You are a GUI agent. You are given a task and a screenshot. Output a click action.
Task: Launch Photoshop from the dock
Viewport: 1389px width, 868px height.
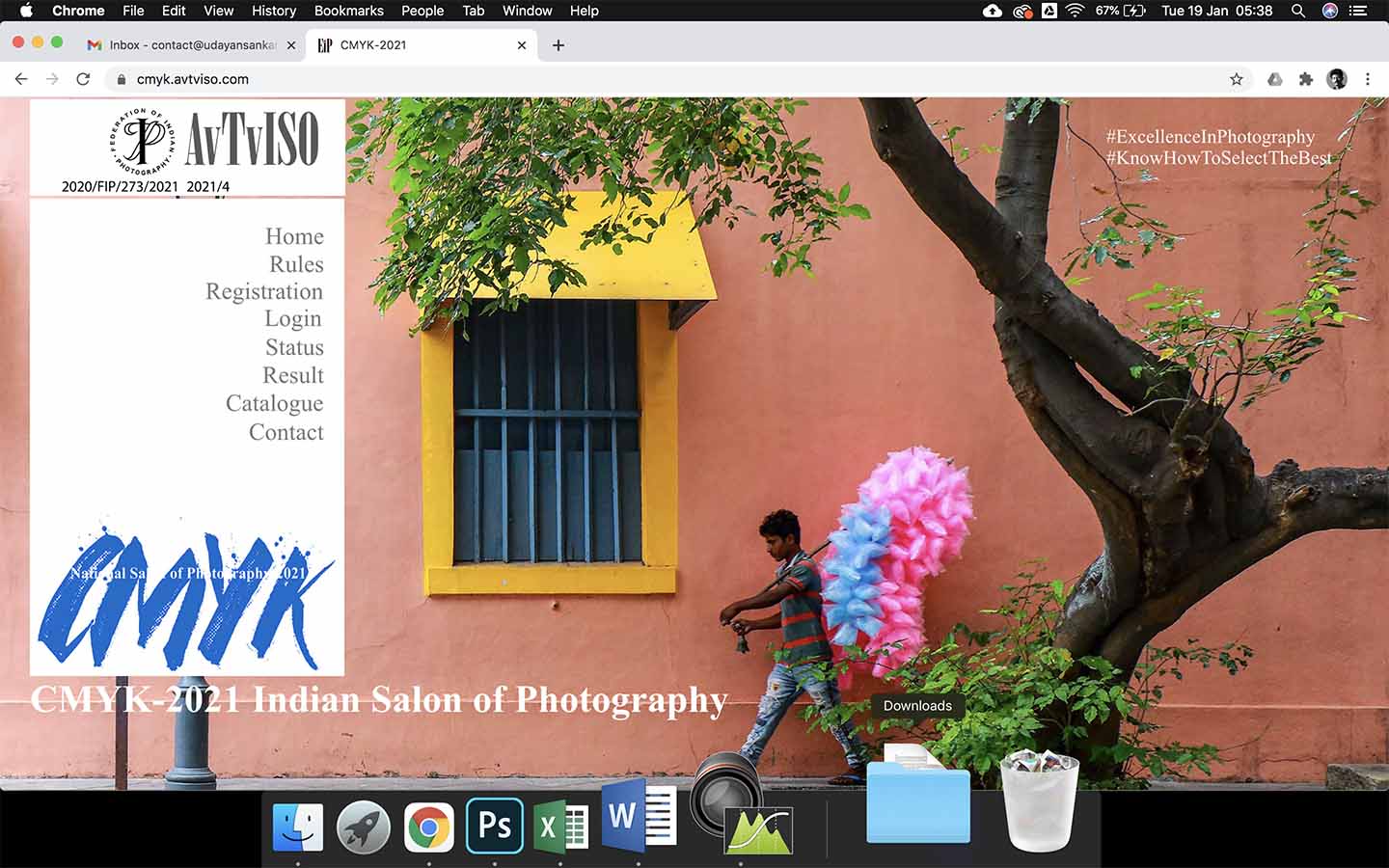pos(495,826)
